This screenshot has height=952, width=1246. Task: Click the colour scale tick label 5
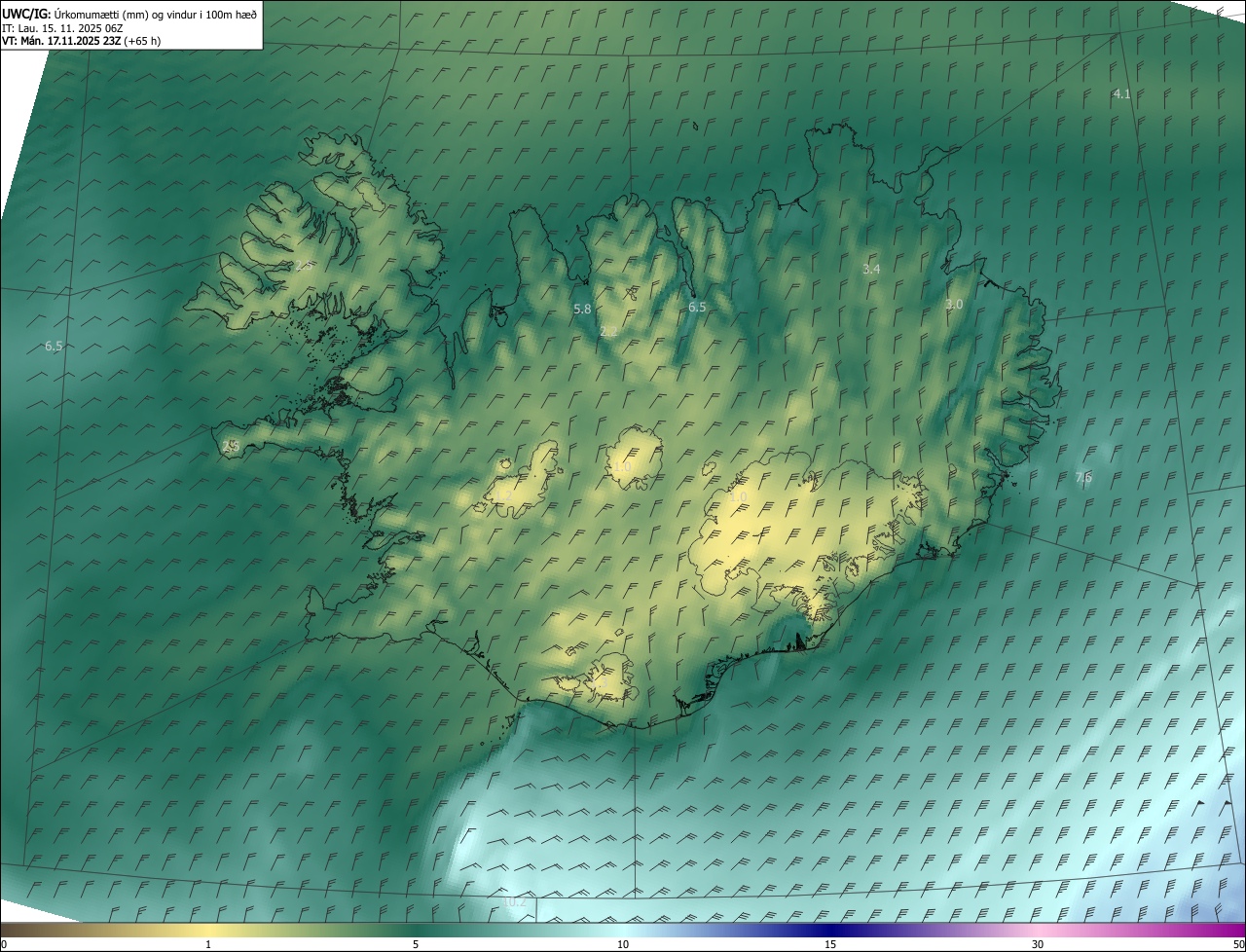(416, 945)
